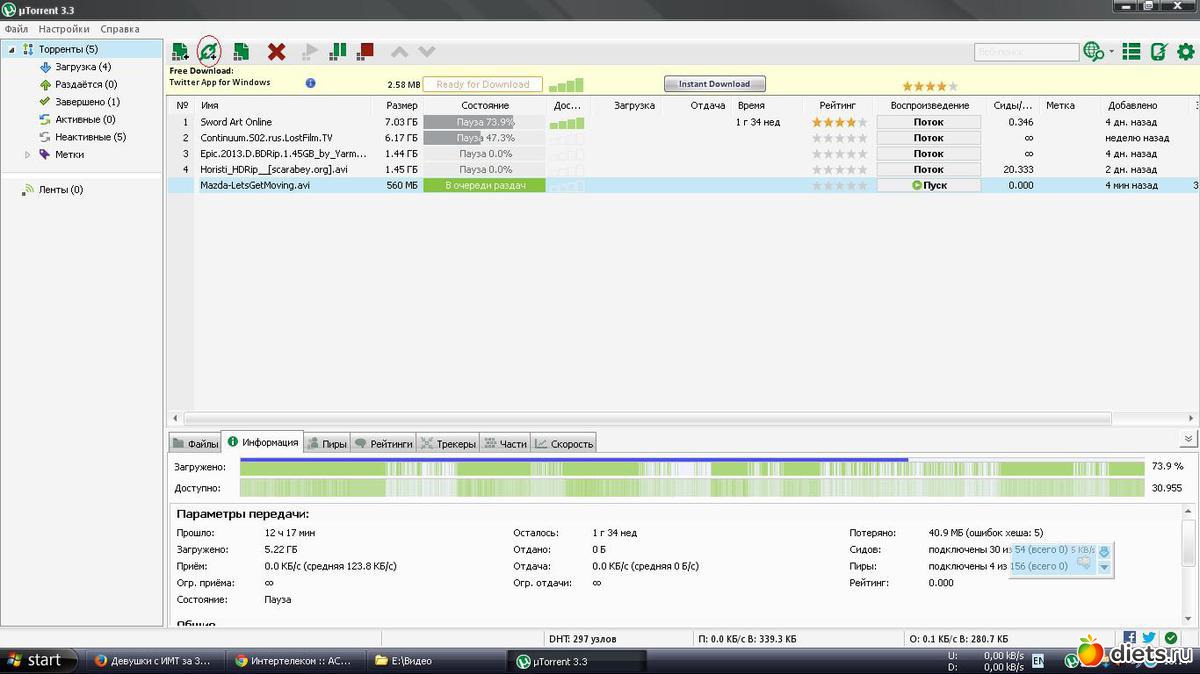Click Add Torrent from URL icon

(x=209, y=51)
